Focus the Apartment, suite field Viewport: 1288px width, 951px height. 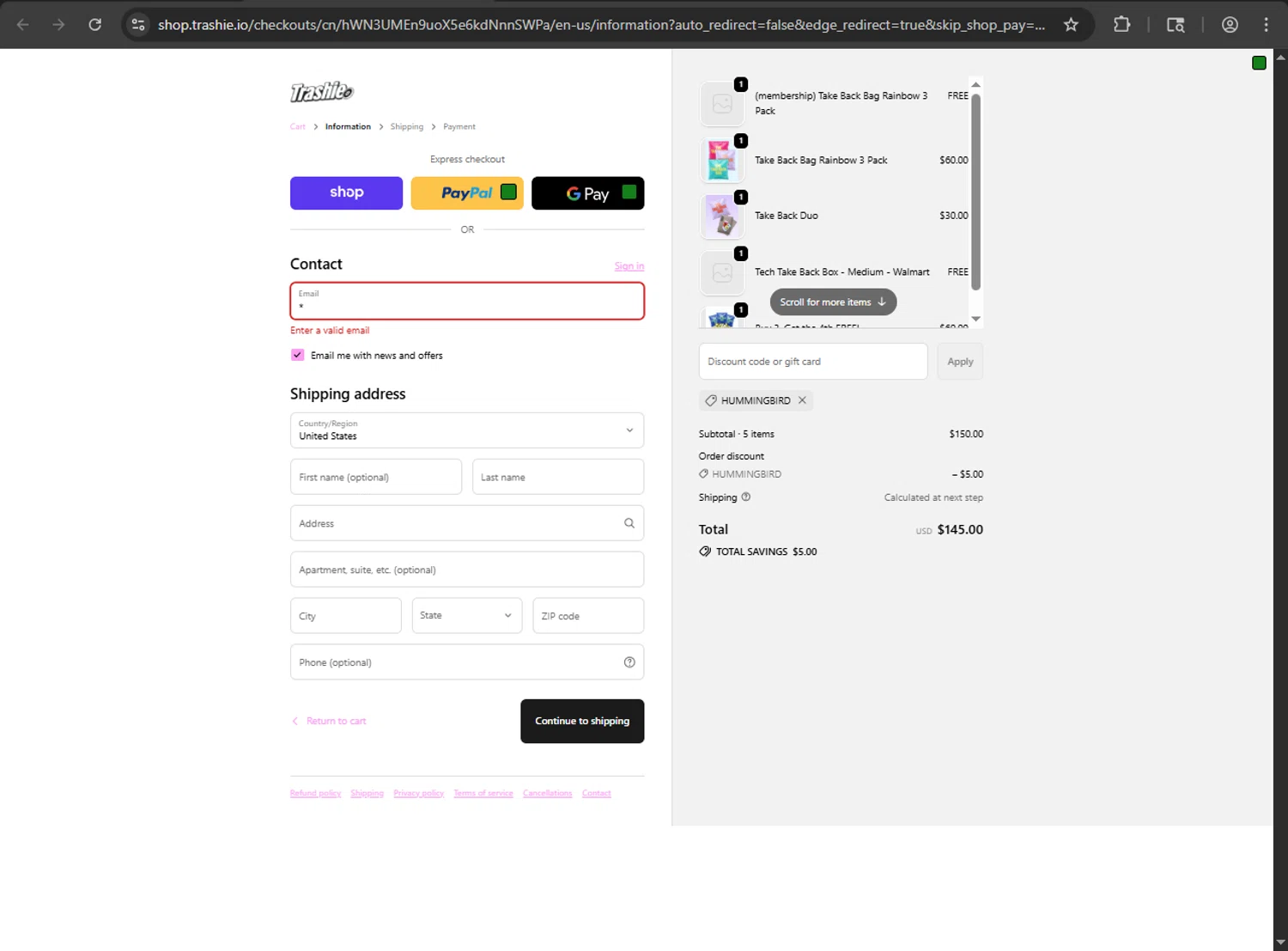pyautogui.click(x=467, y=570)
